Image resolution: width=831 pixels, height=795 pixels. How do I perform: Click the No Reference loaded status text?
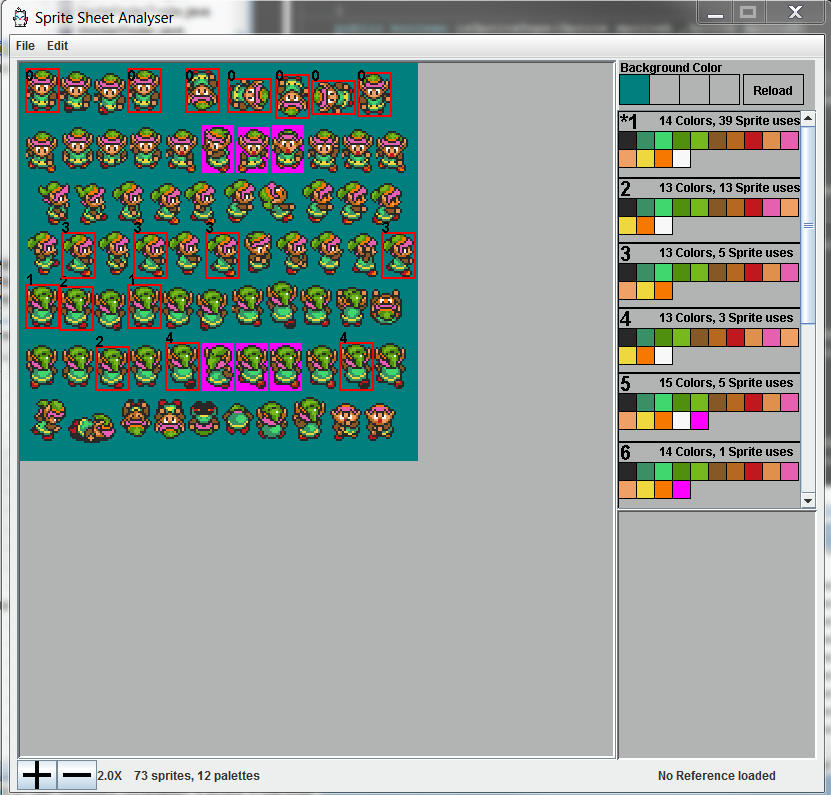(x=717, y=776)
